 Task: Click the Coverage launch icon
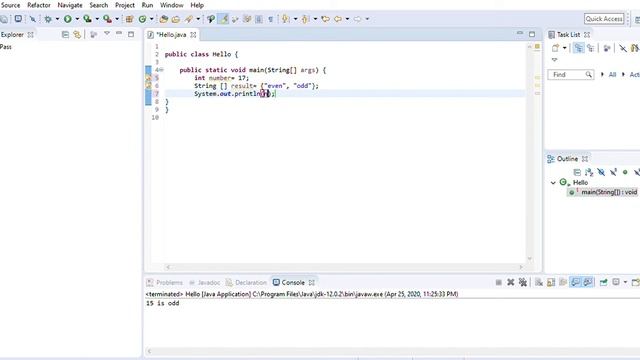[x=87, y=19]
